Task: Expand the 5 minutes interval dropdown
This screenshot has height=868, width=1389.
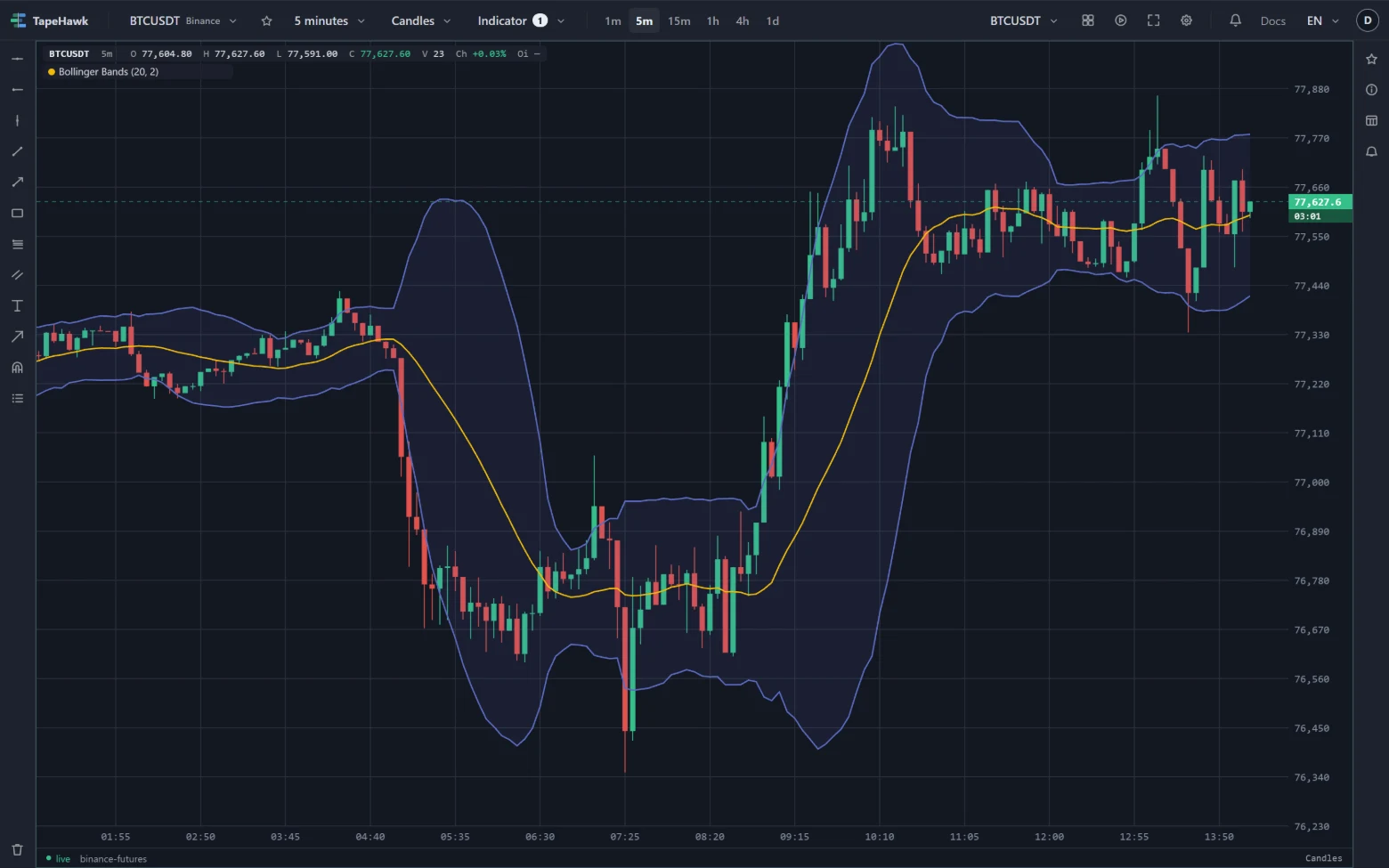Action: click(x=329, y=20)
